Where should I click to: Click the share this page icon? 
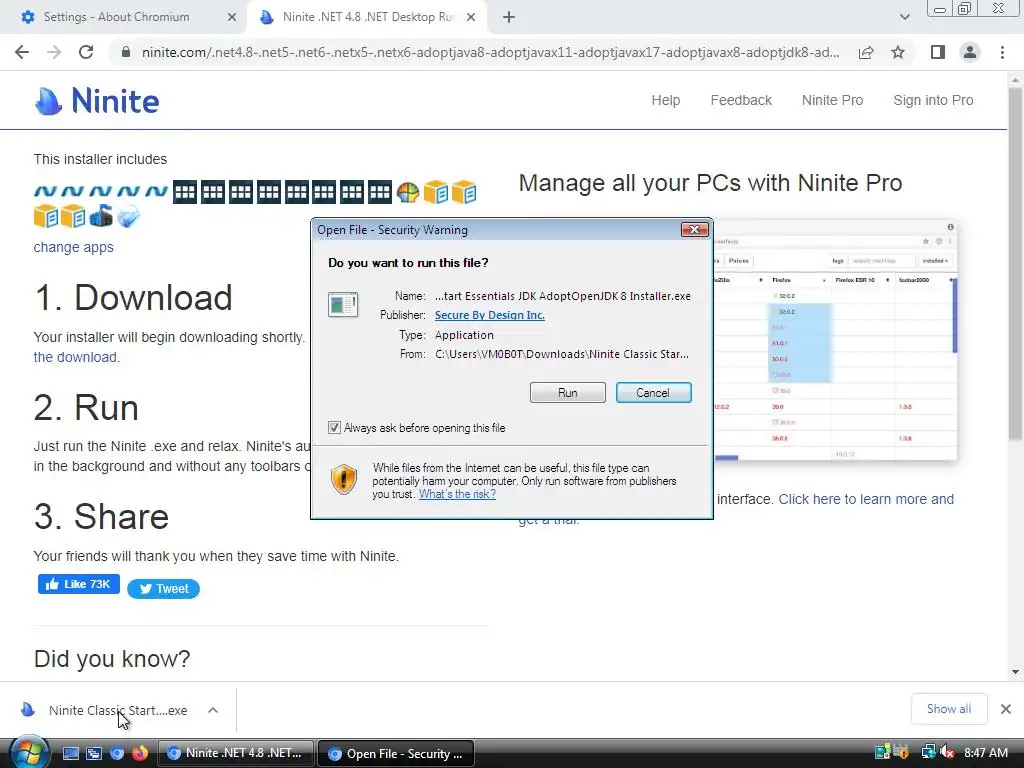(x=866, y=52)
